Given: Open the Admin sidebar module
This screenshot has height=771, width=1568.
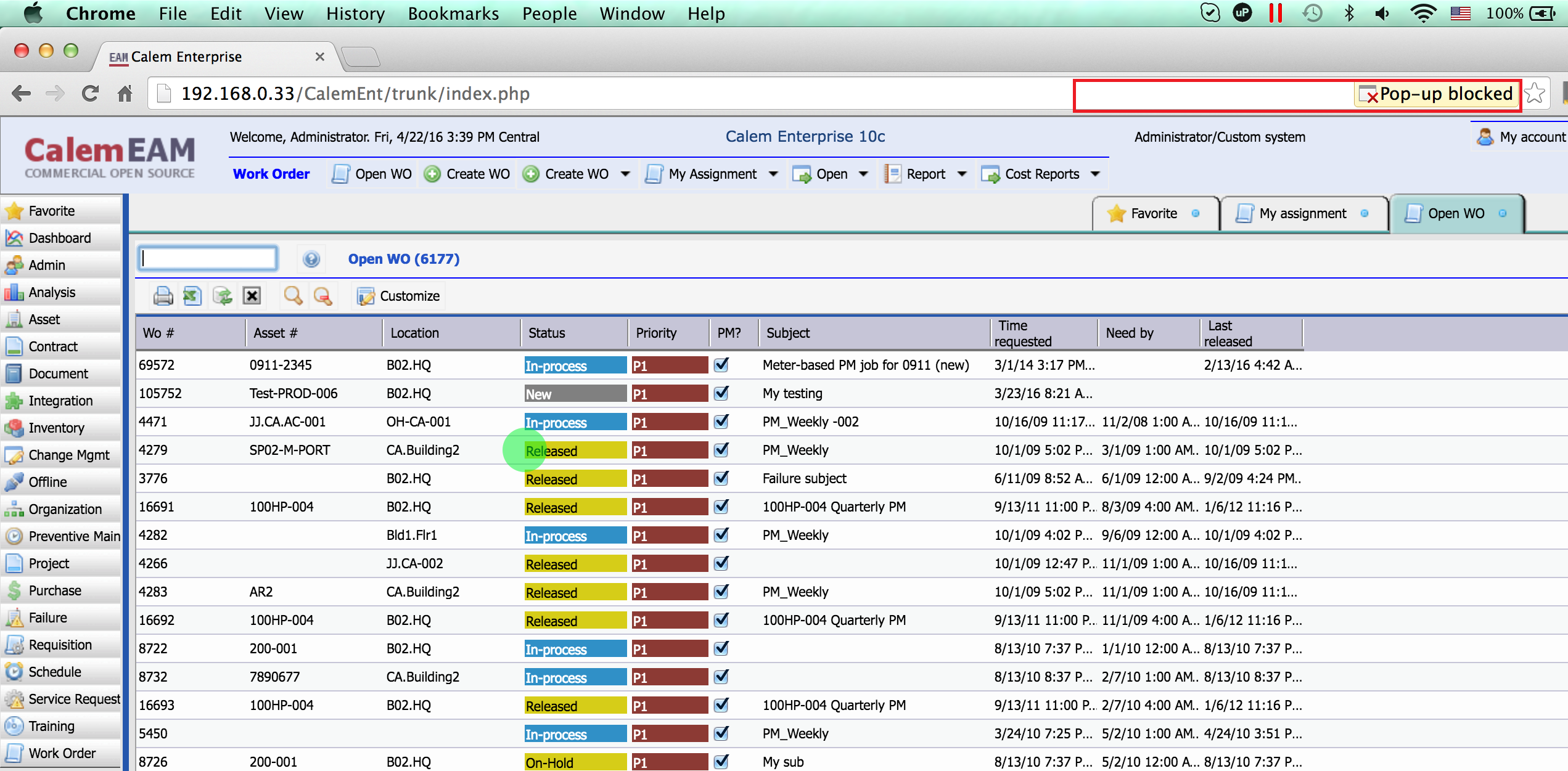Looking at the screenshot, I should click(61, 265).
